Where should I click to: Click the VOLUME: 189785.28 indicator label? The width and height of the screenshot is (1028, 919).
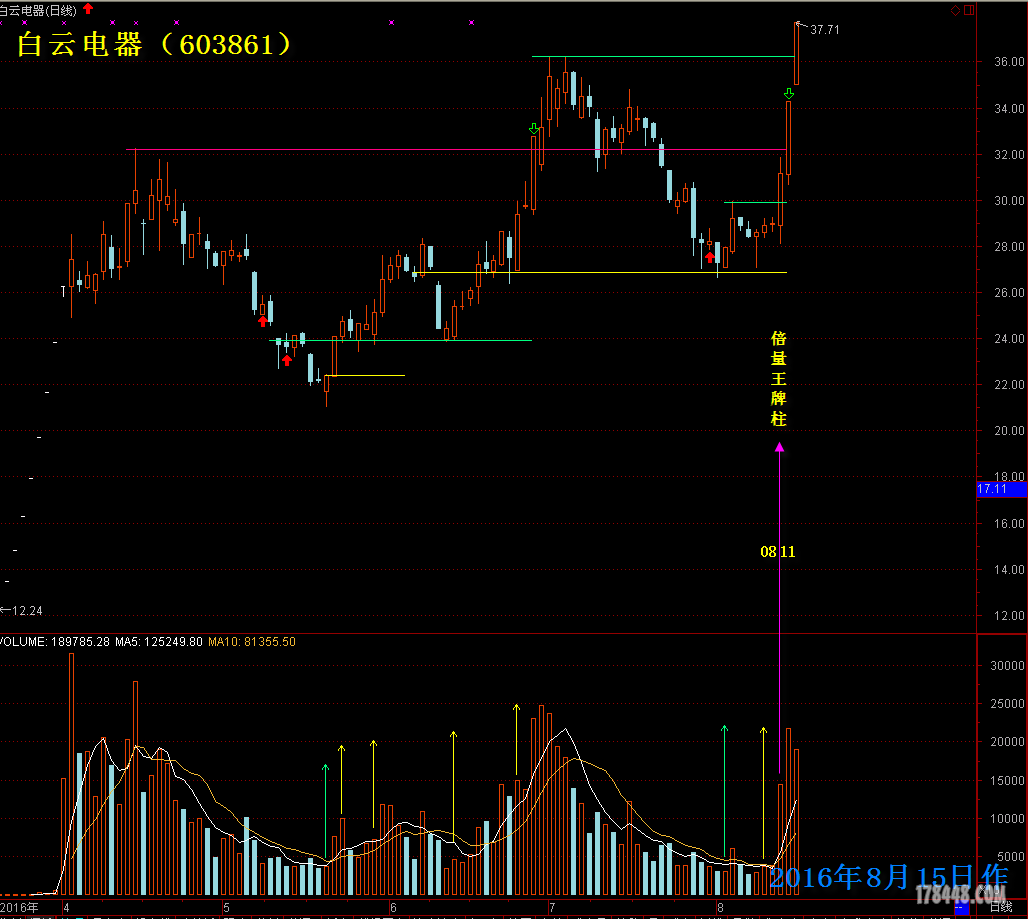coord(54,642)
